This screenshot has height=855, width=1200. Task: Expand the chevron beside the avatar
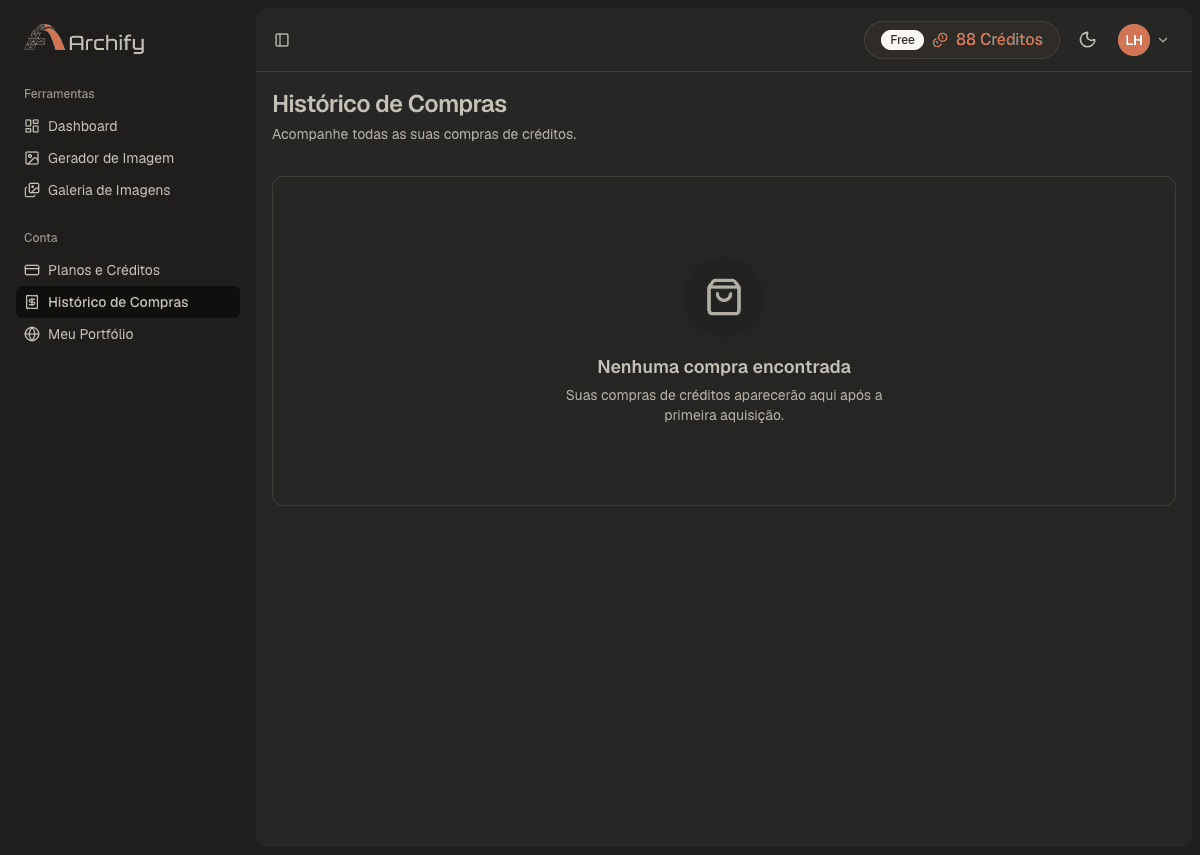click(x=1163, y=40)
